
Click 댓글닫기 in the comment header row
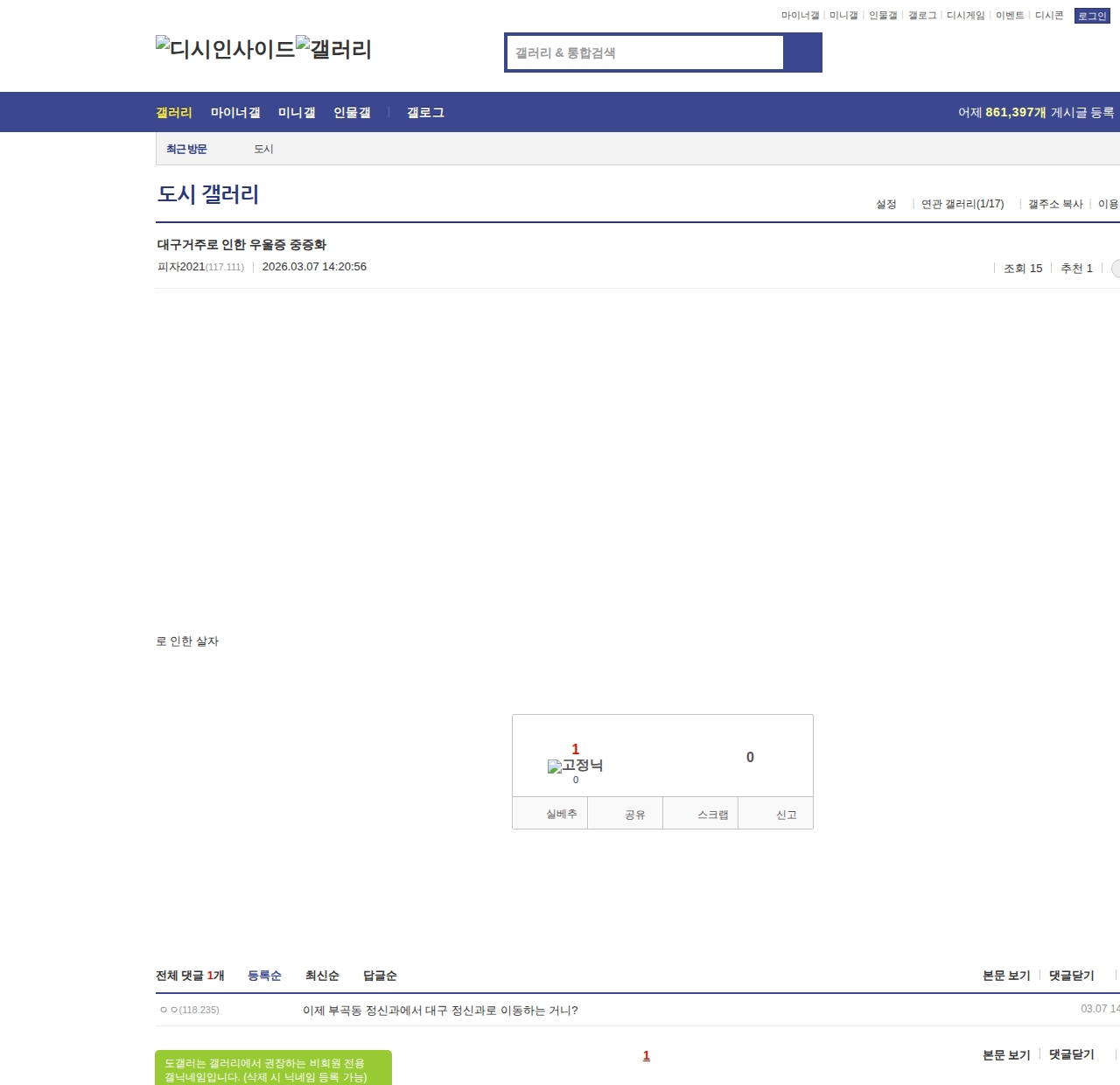(x=1072, y=976)
